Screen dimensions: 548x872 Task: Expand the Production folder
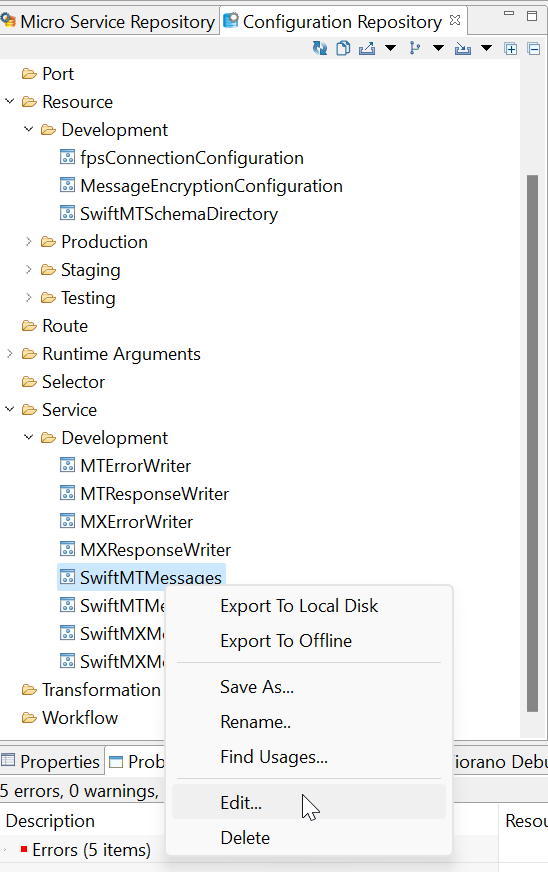(x=28, y=241)
